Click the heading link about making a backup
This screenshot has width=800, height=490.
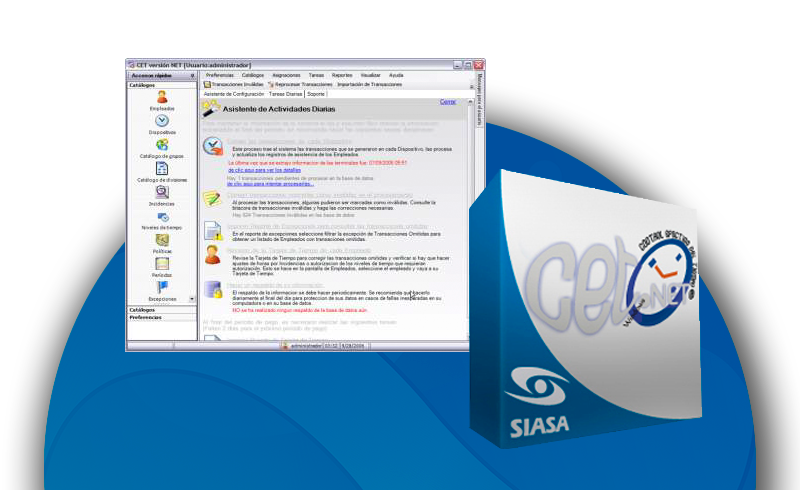[x=275, y=285]
